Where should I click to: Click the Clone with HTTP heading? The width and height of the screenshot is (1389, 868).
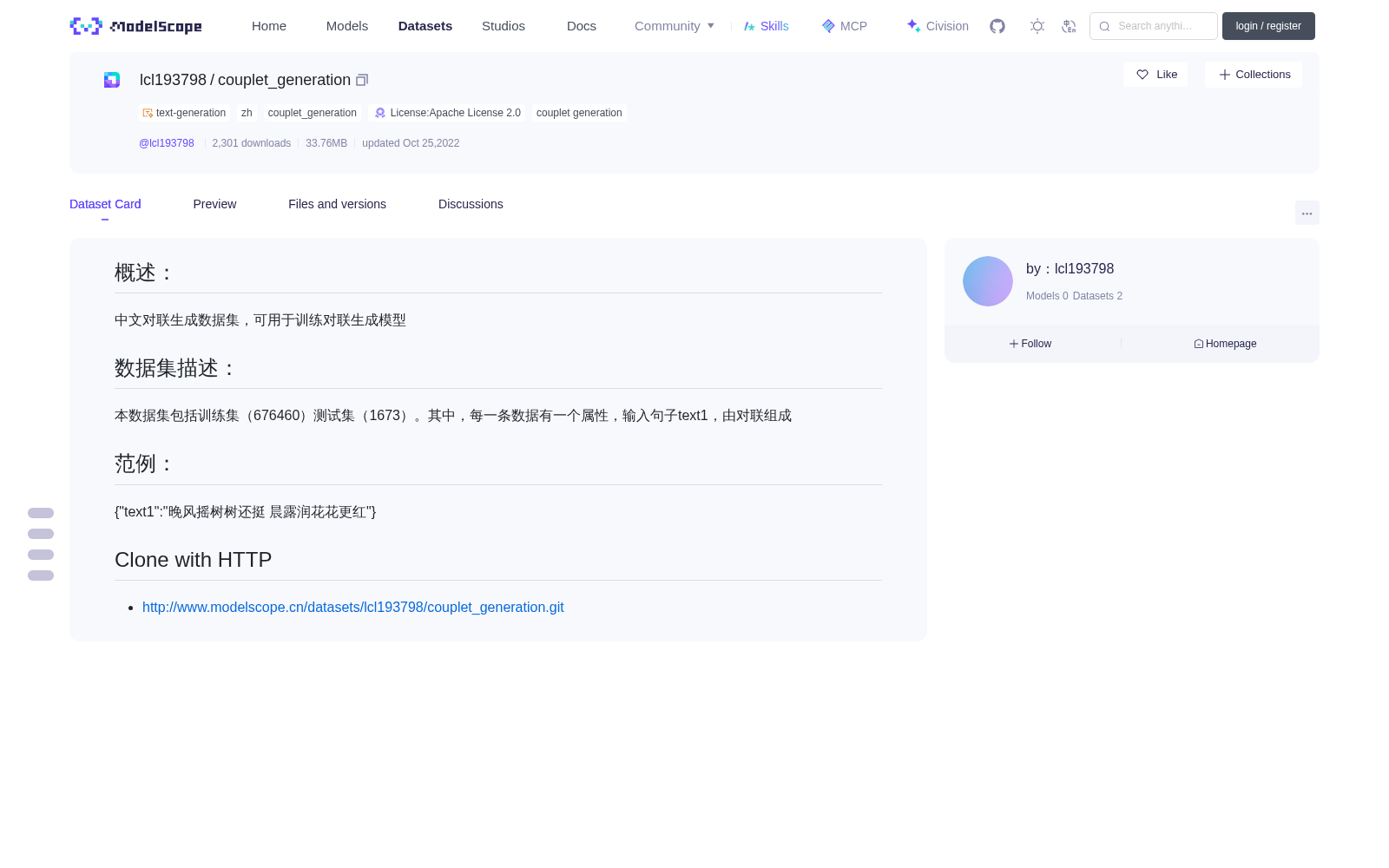pos(194,560)
